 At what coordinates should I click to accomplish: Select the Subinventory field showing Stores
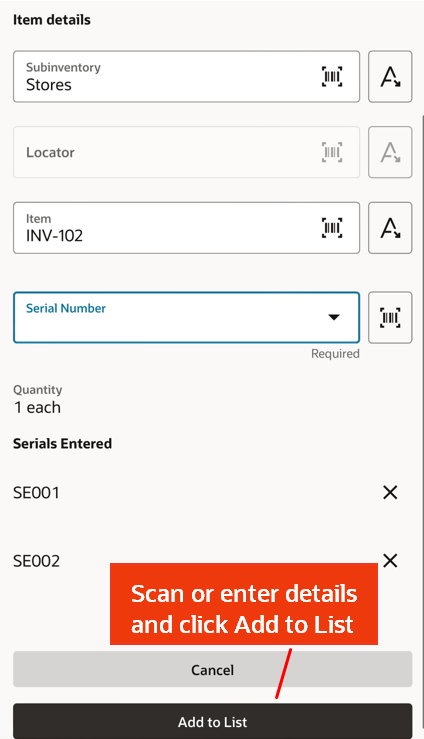click(x=187, y=76)
